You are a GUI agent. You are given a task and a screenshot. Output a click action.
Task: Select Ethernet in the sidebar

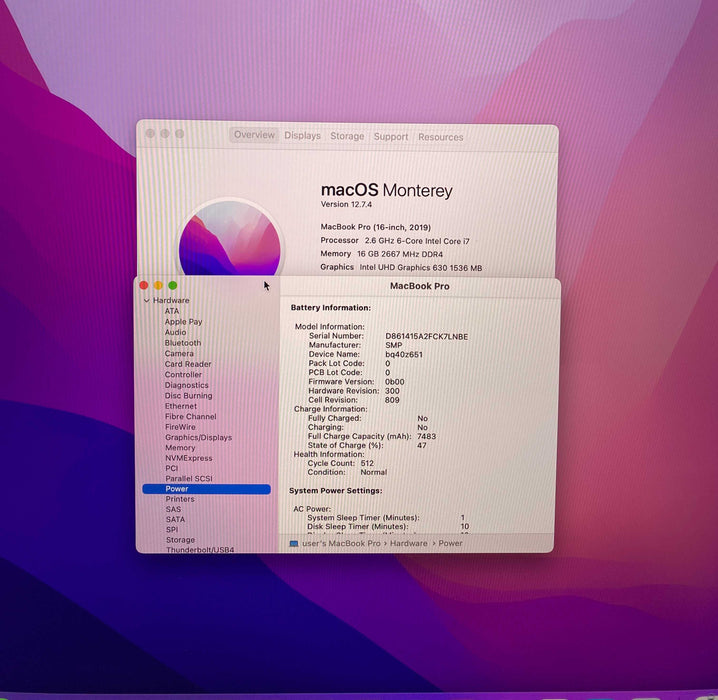tap(181, 406)
